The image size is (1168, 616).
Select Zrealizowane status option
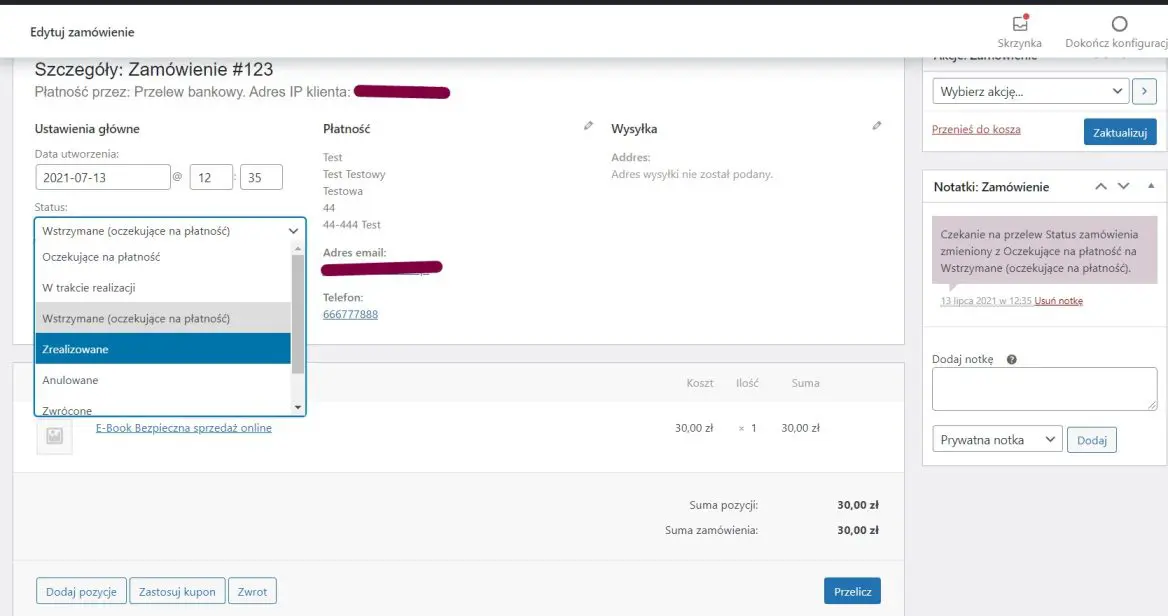pyautogui.click(x=163, y=349)
